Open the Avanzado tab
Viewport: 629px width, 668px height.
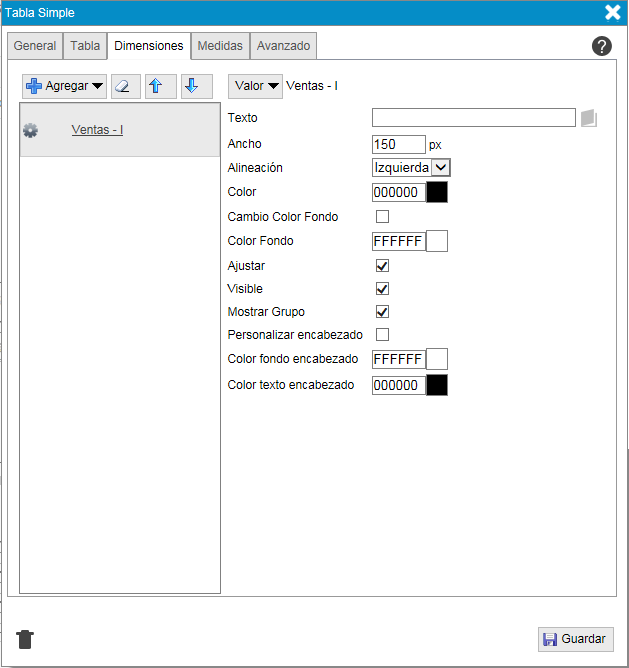coord(283,46)
